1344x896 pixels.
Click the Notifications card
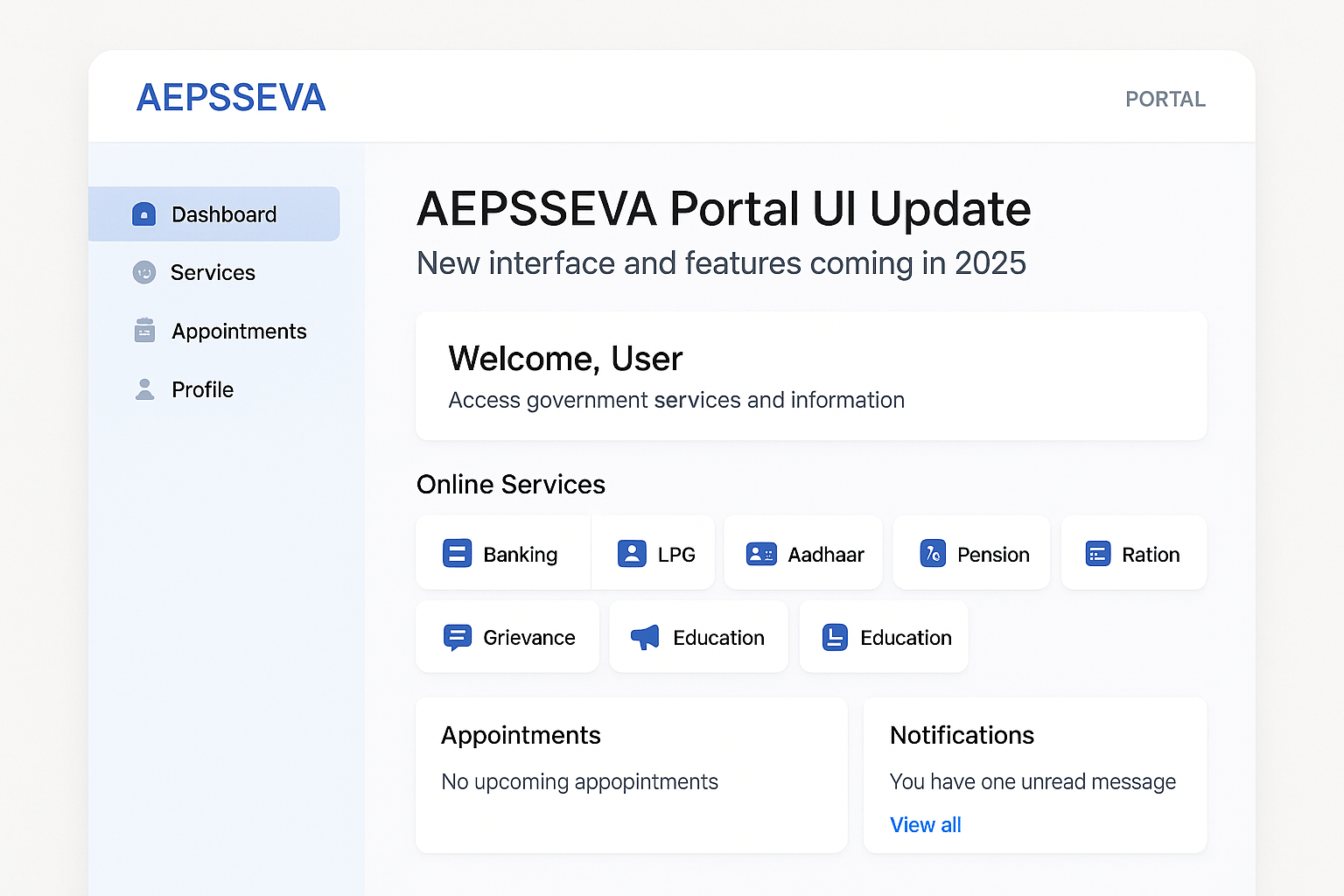[1034, 775]
